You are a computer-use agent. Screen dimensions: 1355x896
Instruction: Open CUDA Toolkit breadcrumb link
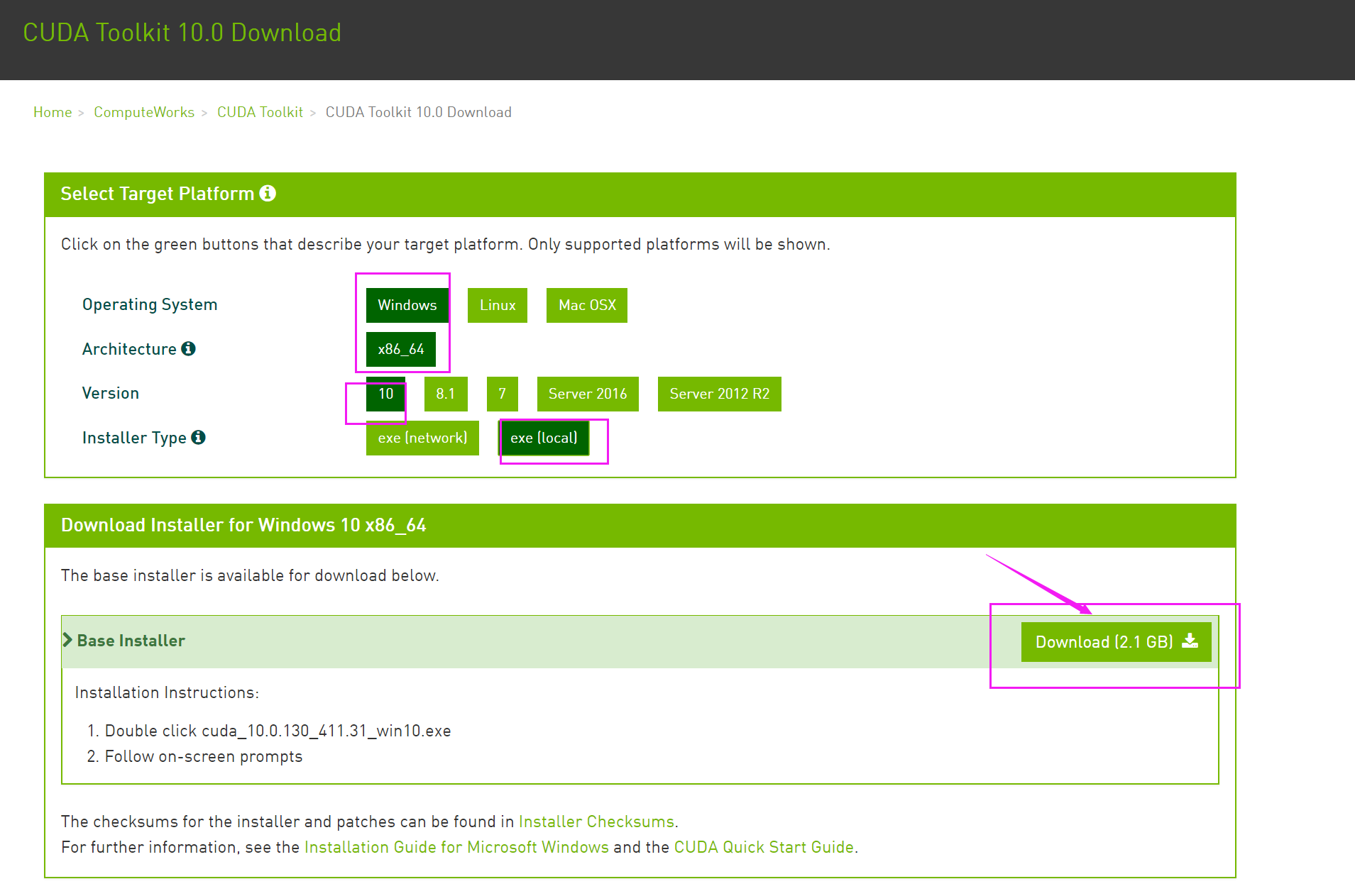260,112
